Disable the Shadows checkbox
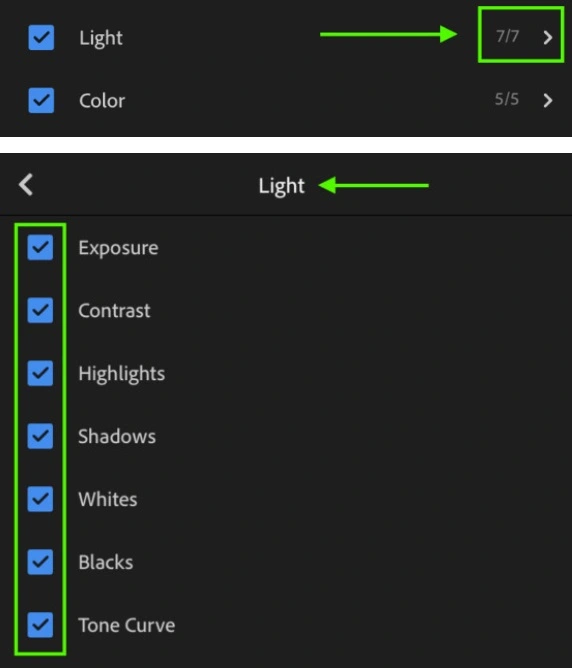572x668 pixels. click(40, 436)
